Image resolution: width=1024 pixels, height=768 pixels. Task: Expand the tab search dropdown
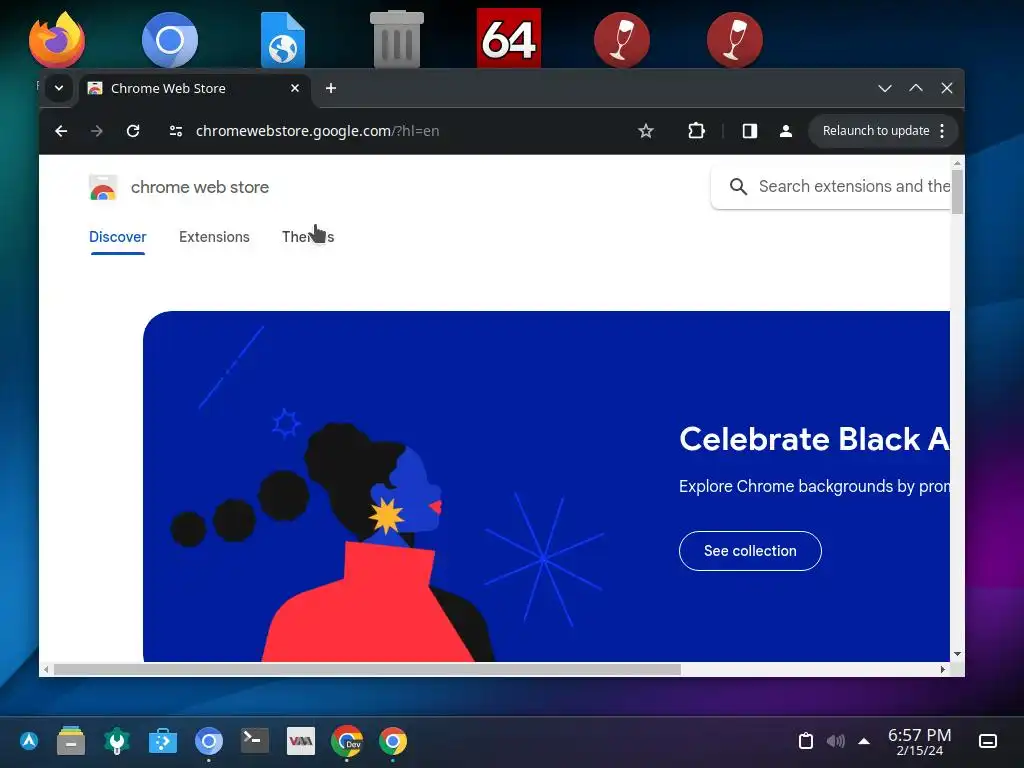59,88
